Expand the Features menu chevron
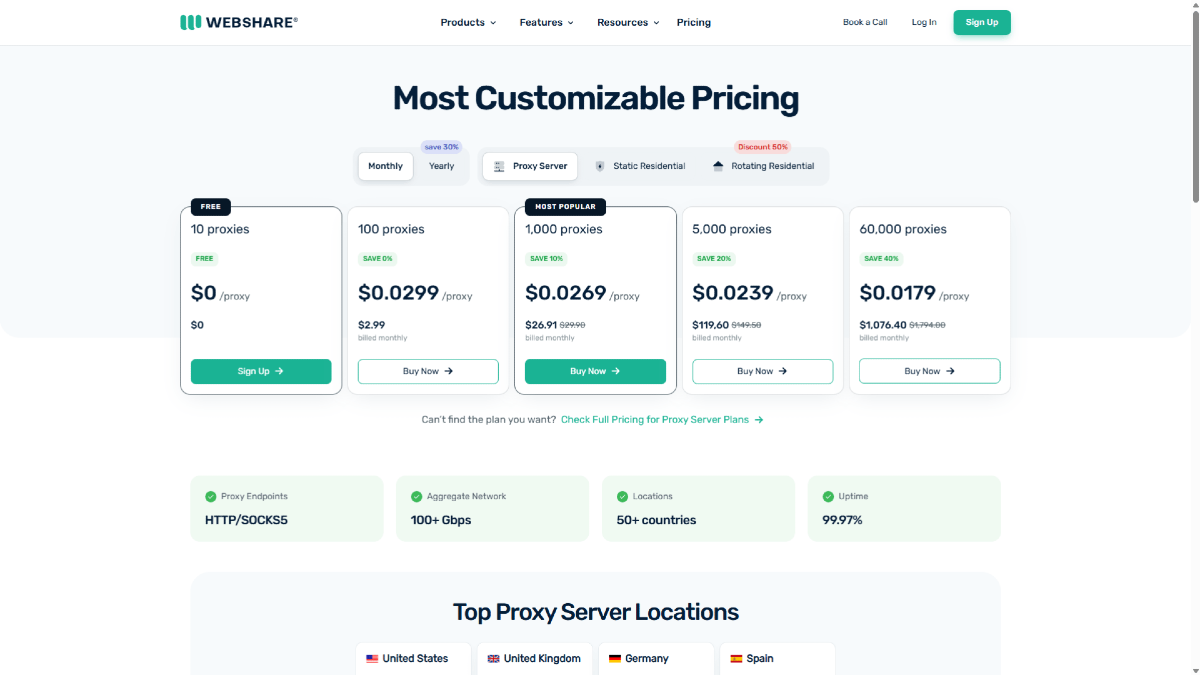This screenshot has width=1200, height=675. pyautogui.click(x=571, y=23)
